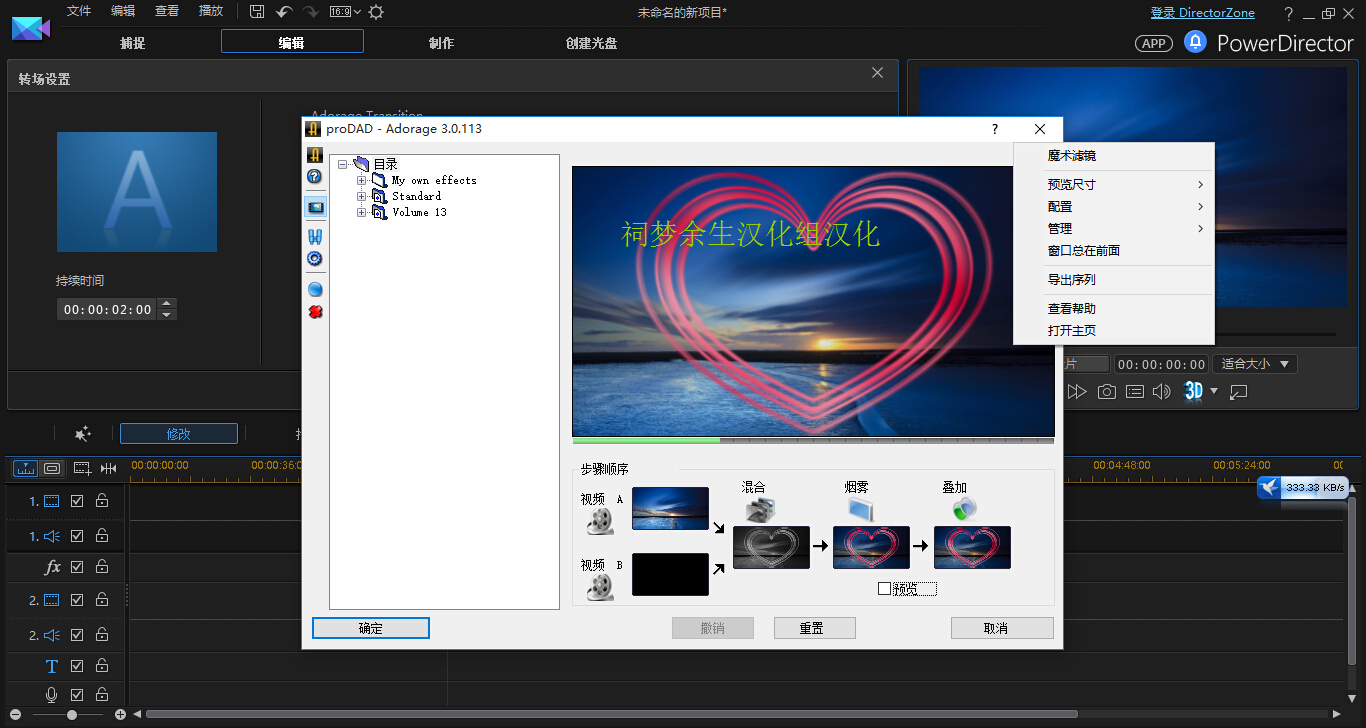1366x728 pixels.
Task: Click the 重置 button in Adorage
Action: pos(815,628)
